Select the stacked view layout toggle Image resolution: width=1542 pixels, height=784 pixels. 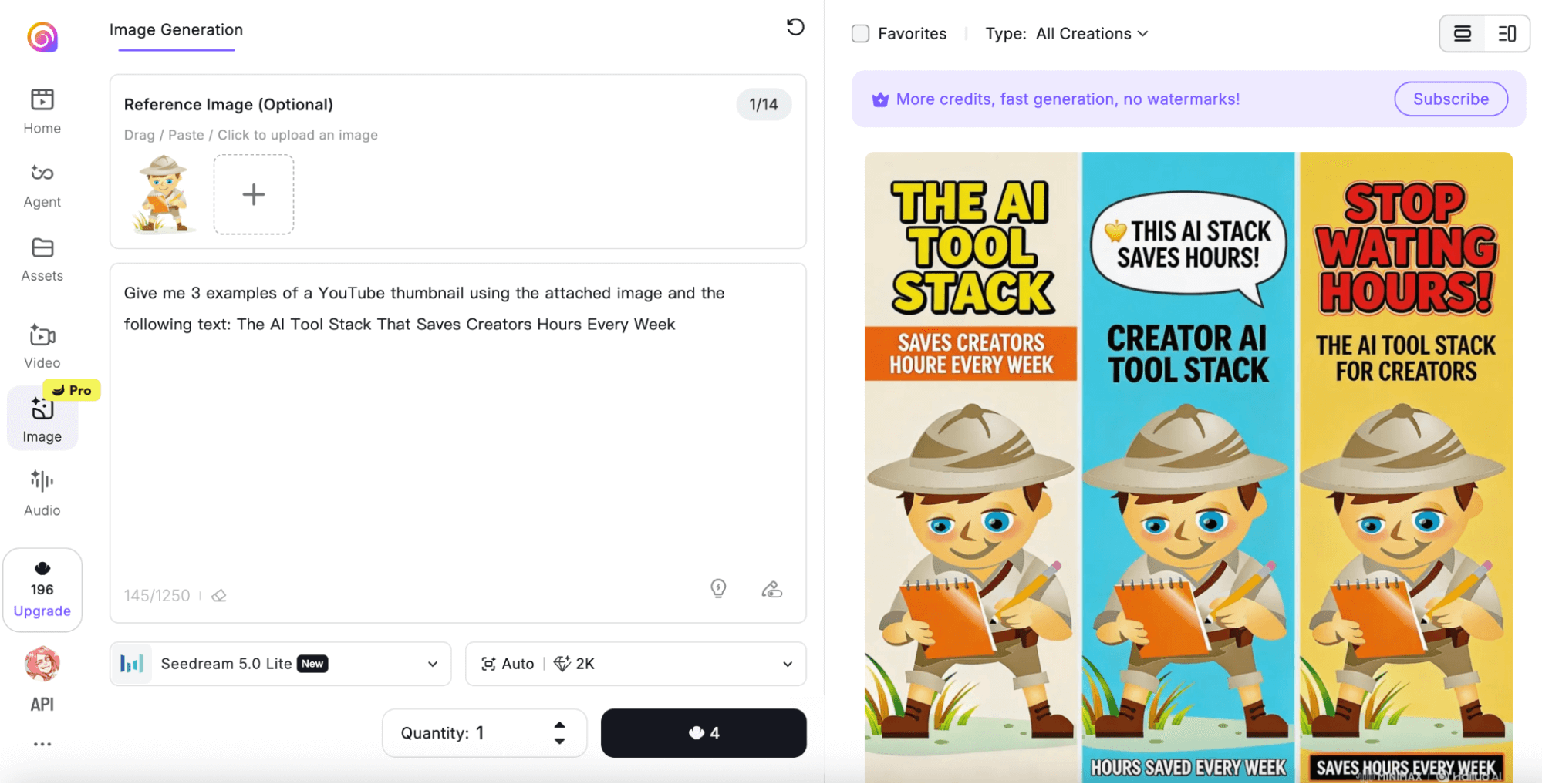point(1463,33)
